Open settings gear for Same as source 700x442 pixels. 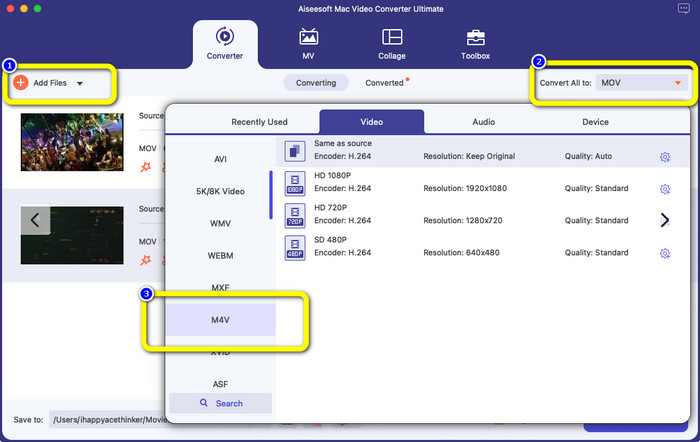coord(665,157)
